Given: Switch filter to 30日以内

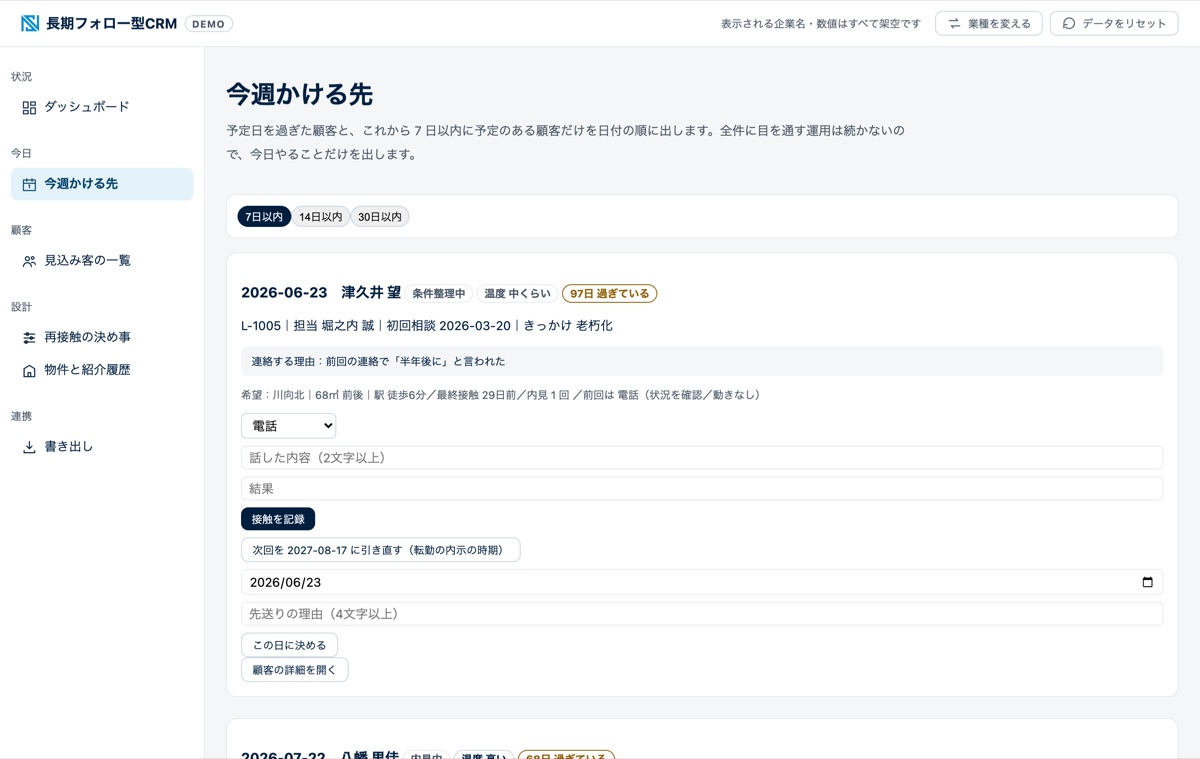Looking at the screenshot, I should (x=380, y=217).
